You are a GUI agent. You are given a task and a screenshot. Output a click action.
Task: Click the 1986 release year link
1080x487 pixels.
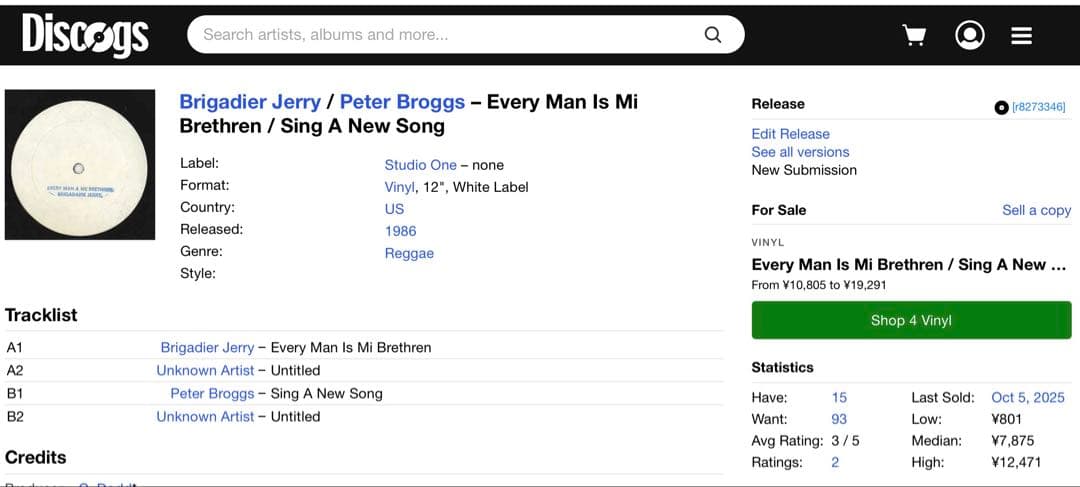tap(400, 231)
